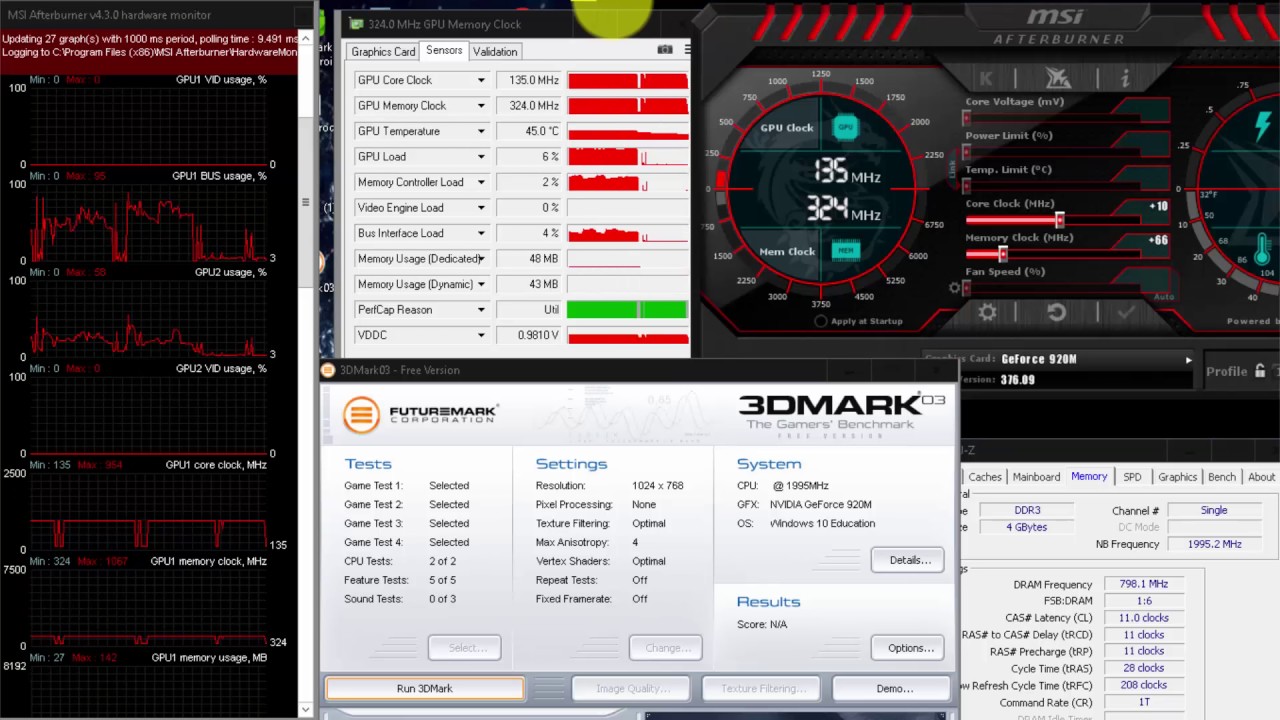Click the Change settings button
The height and width of the screenshot is (720, 1280).
666,648
